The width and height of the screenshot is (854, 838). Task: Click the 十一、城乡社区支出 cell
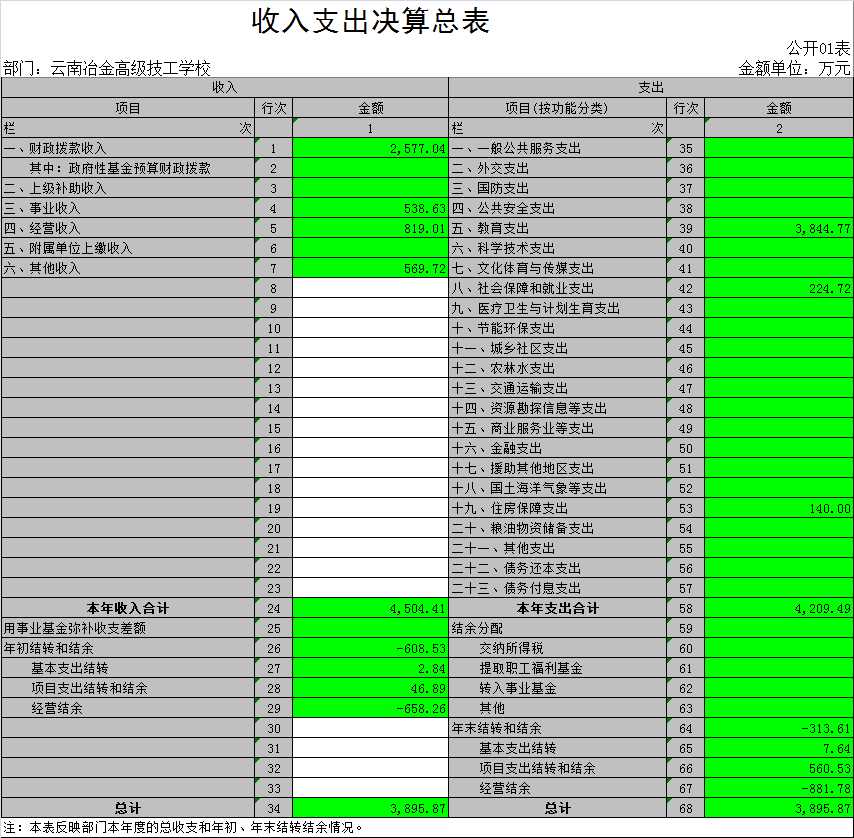(x=558, y=348)
